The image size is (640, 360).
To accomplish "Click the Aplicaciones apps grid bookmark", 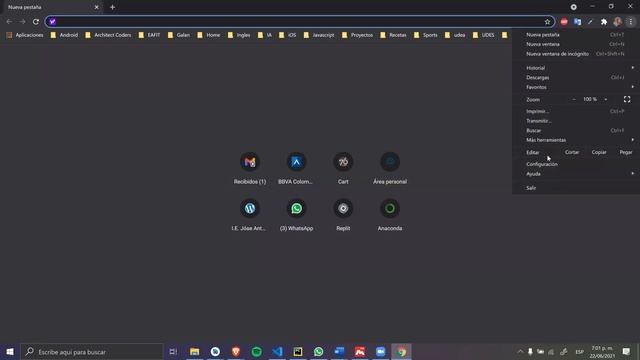I will coord(25,35).
